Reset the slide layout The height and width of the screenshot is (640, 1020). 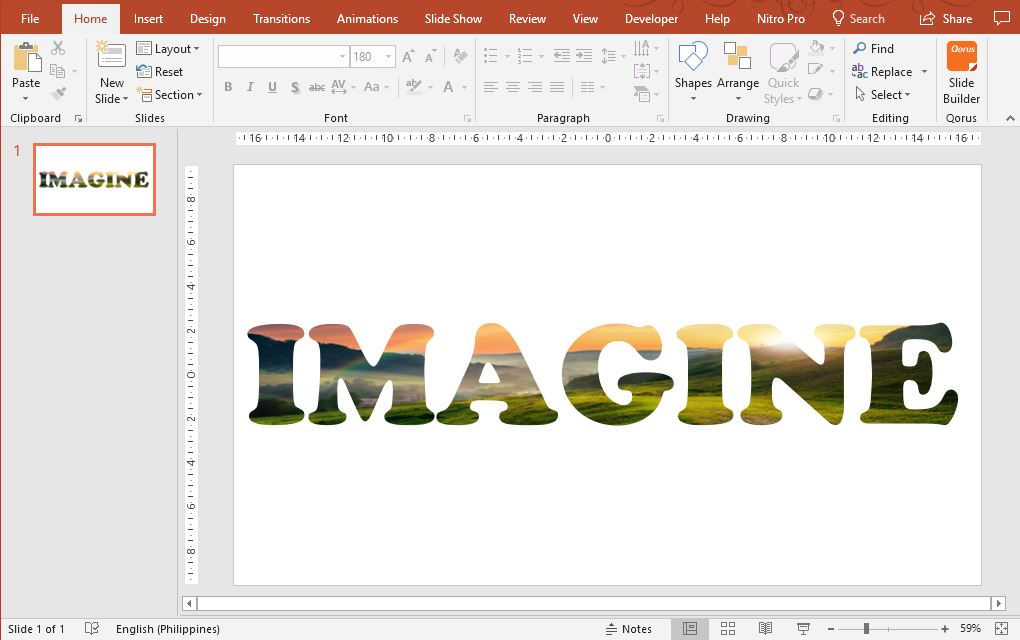pos(160,72)
